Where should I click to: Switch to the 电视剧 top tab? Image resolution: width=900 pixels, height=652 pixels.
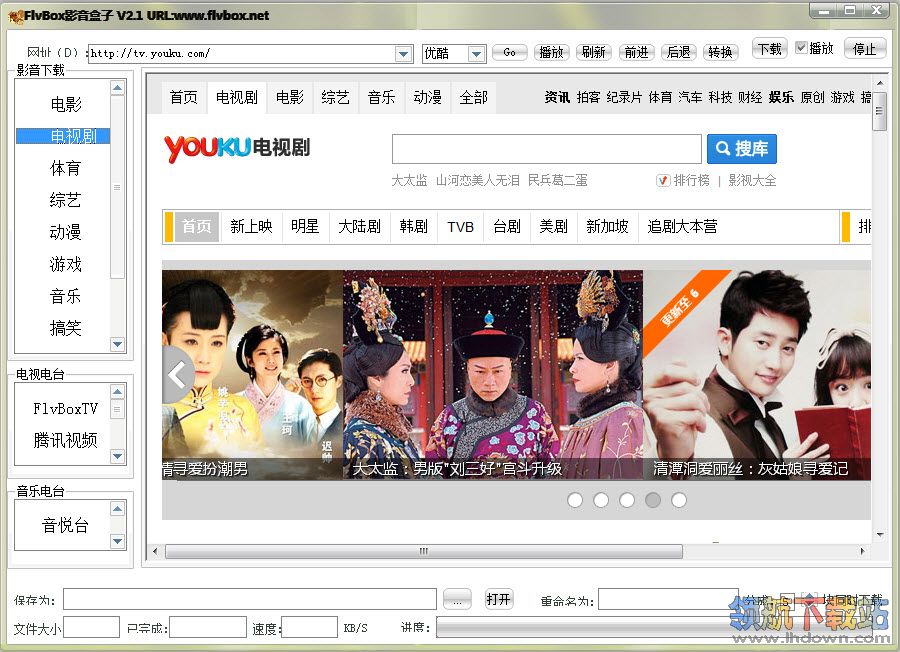click(236, 98)
